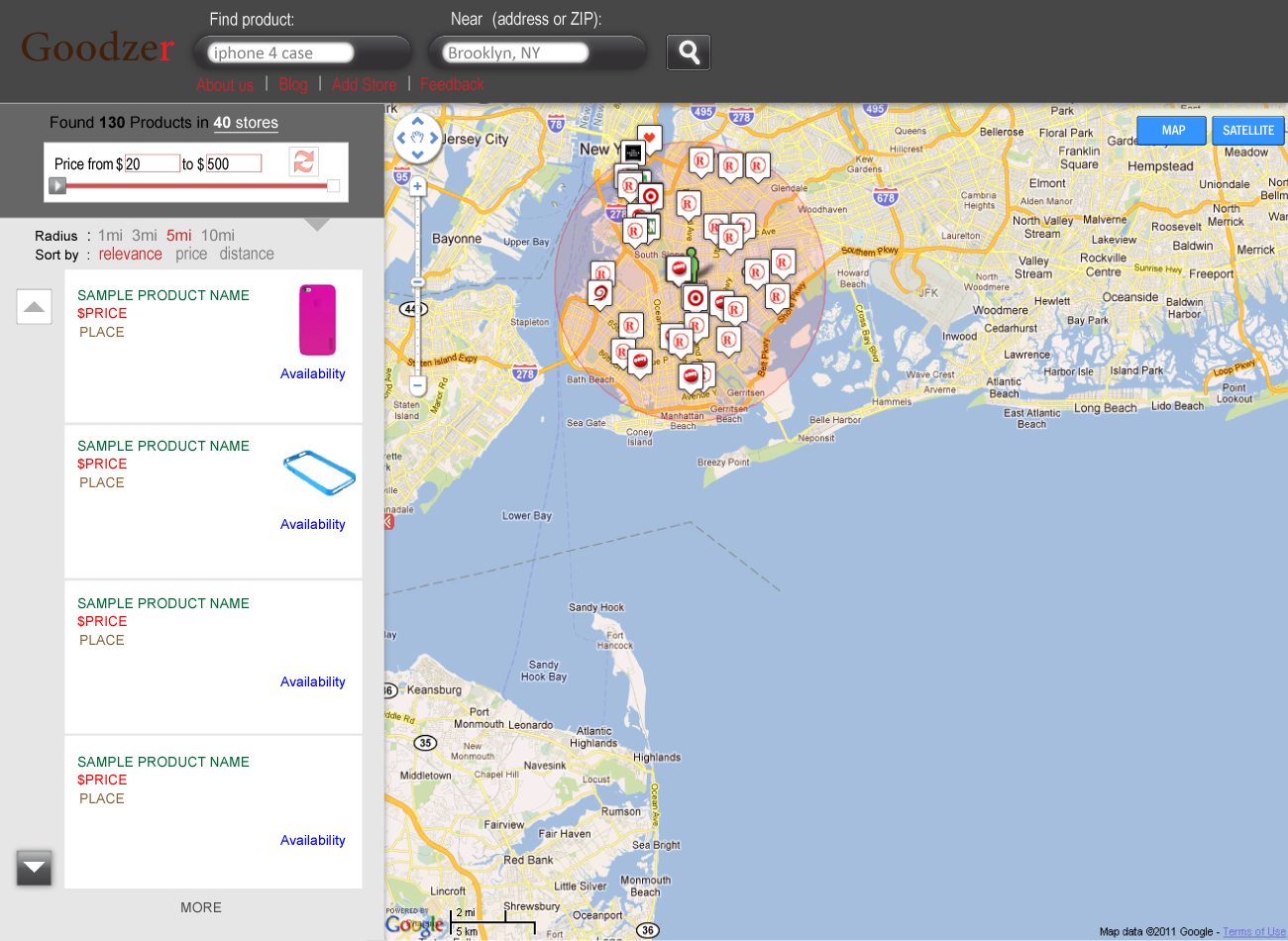Click MORE to load more products
Image resolution: width=1288 pixels, height=941 pixels.
click(201, 907)
